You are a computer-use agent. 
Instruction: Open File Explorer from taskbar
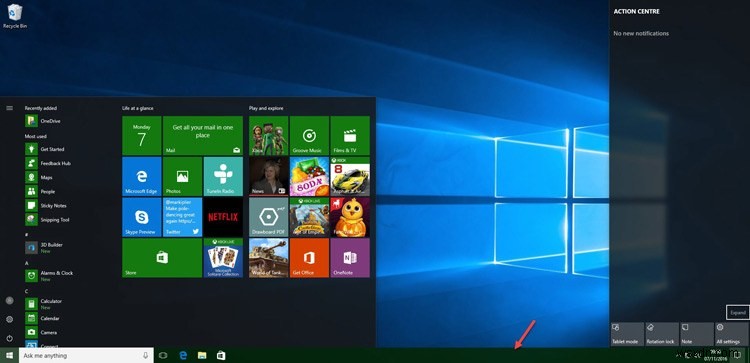click(202, 355)
